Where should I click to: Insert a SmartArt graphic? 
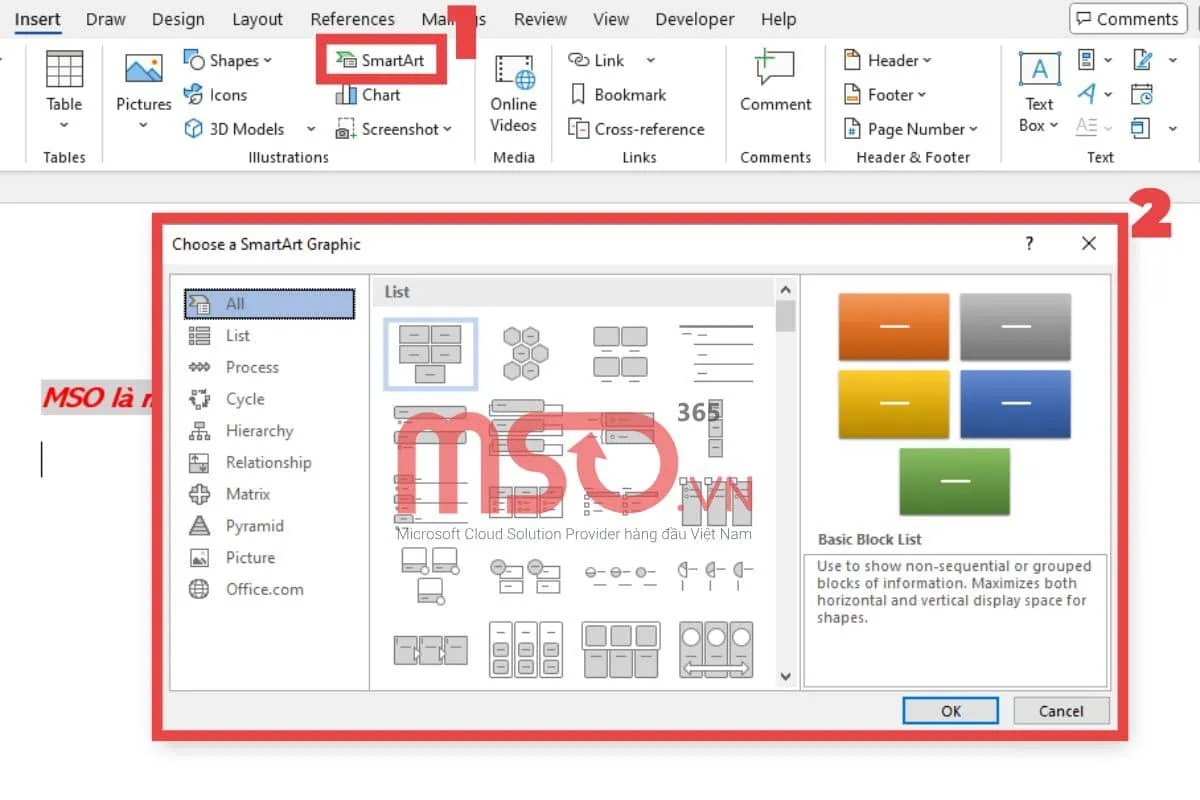pos(380,60)
